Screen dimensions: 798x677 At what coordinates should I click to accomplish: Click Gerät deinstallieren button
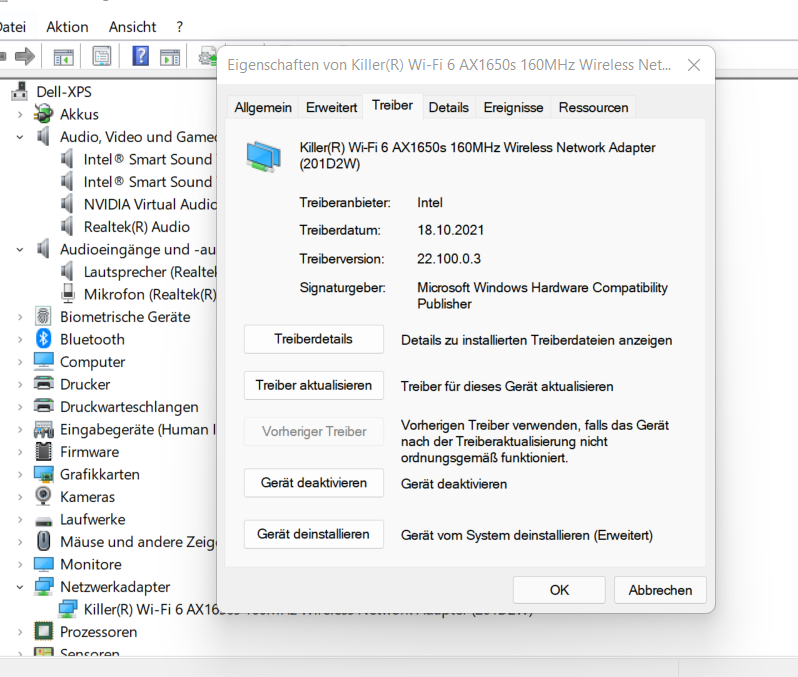(x=314, y=534)
